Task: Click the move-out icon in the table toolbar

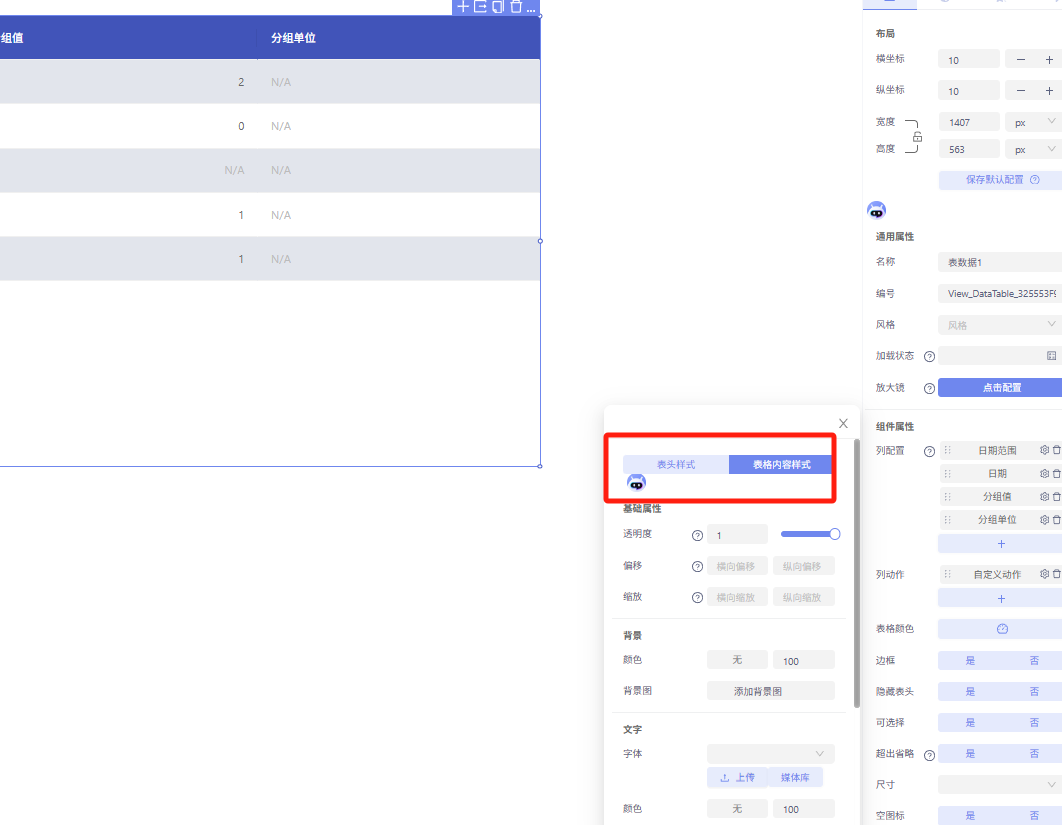Action: point(480,7)
